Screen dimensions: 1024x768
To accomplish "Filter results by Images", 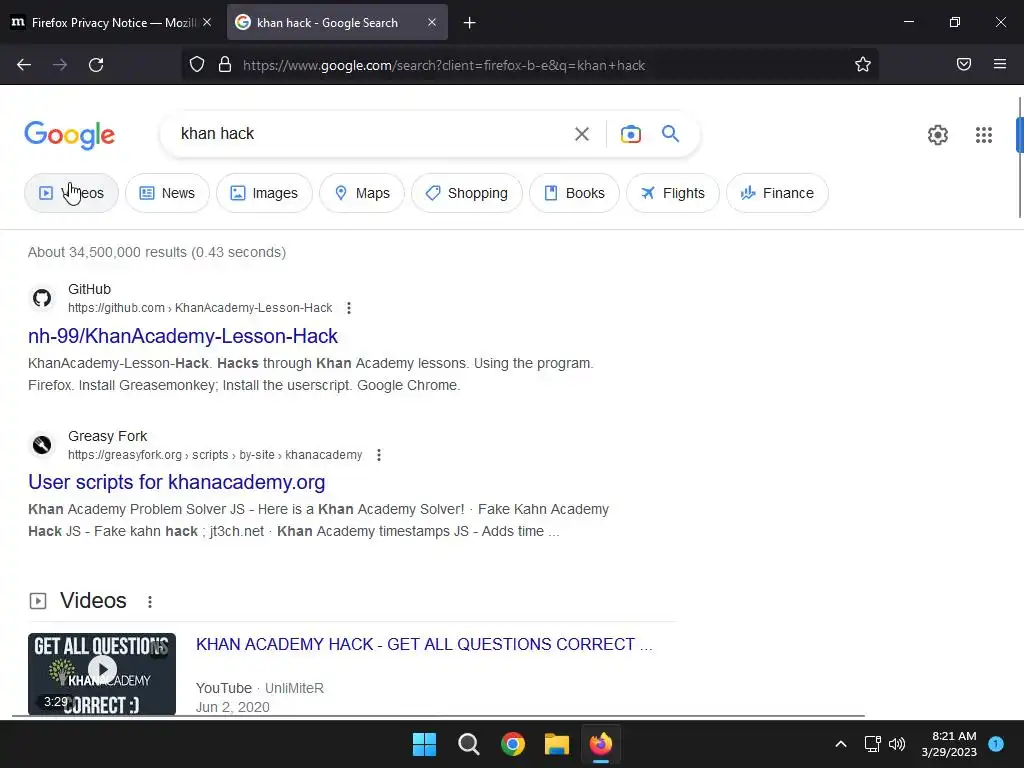I will pos(264,193).
